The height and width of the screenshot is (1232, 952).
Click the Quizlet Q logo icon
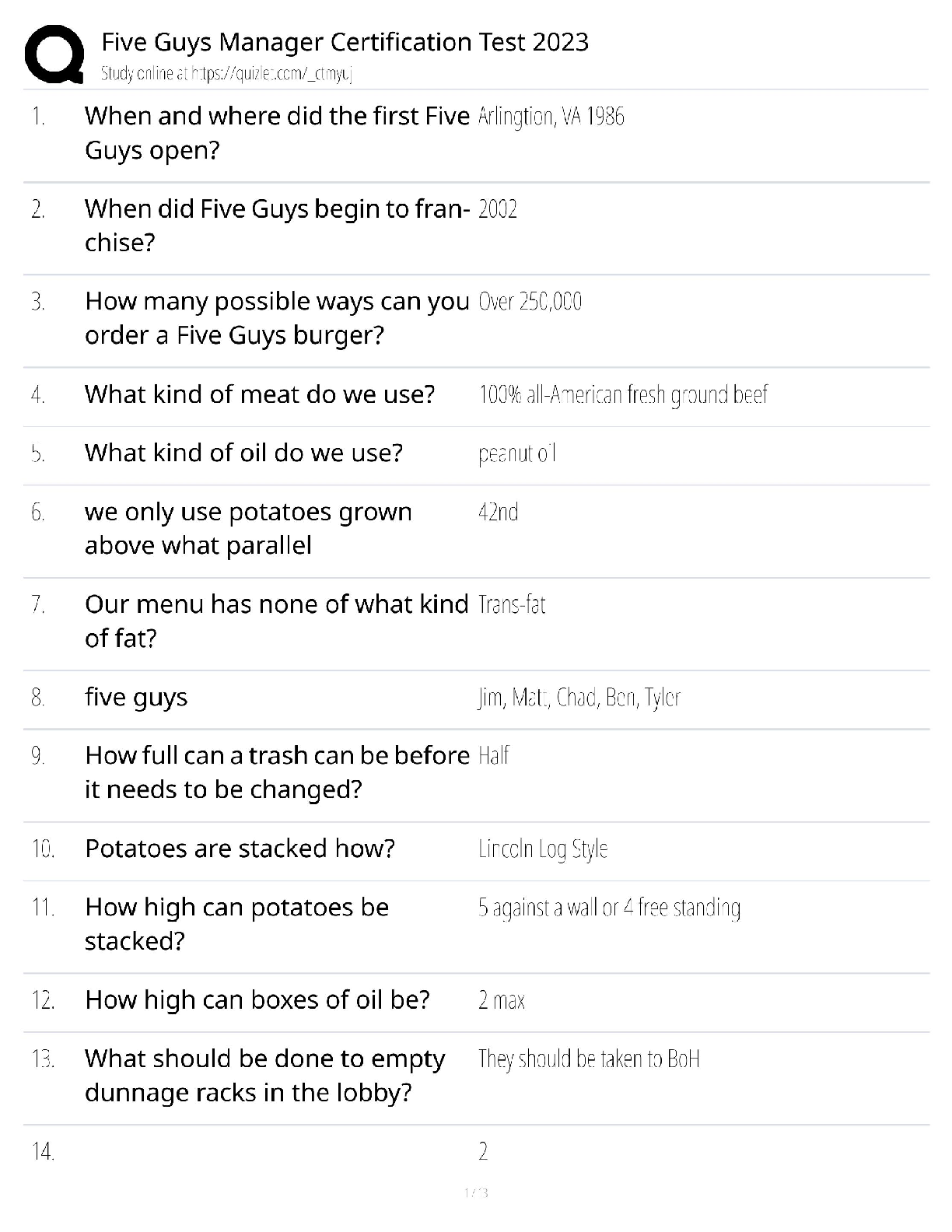pos(54,54)
